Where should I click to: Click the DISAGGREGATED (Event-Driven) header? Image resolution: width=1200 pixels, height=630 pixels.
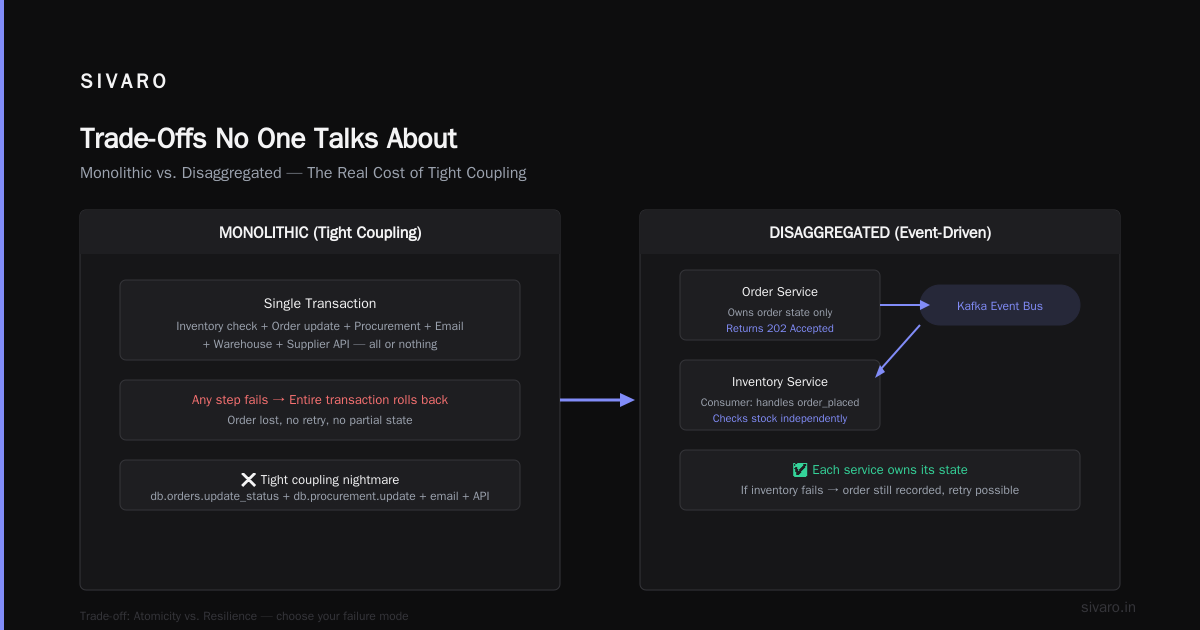[x=880, y=232]
